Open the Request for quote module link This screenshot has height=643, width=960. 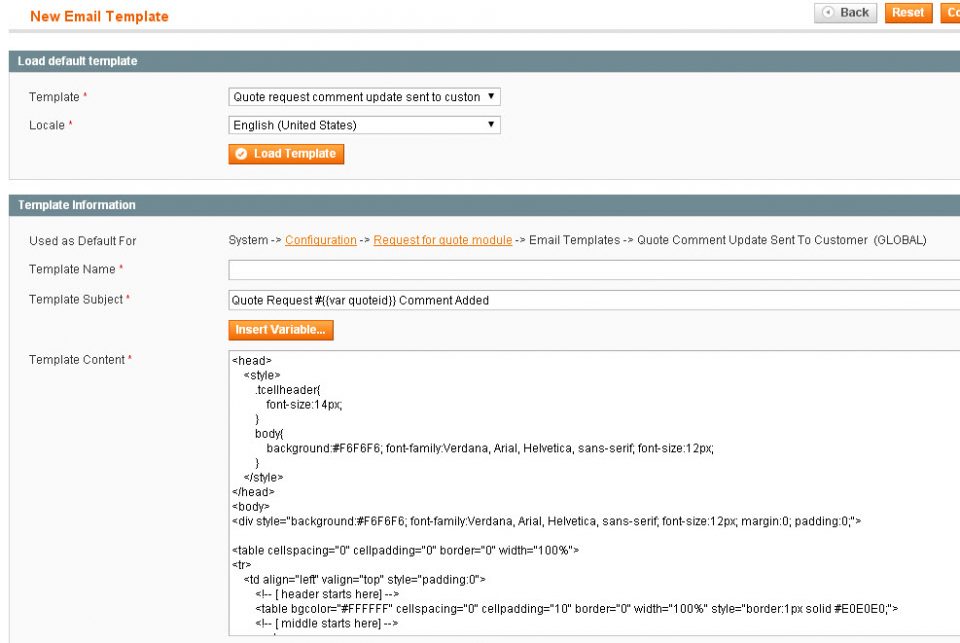443,240
